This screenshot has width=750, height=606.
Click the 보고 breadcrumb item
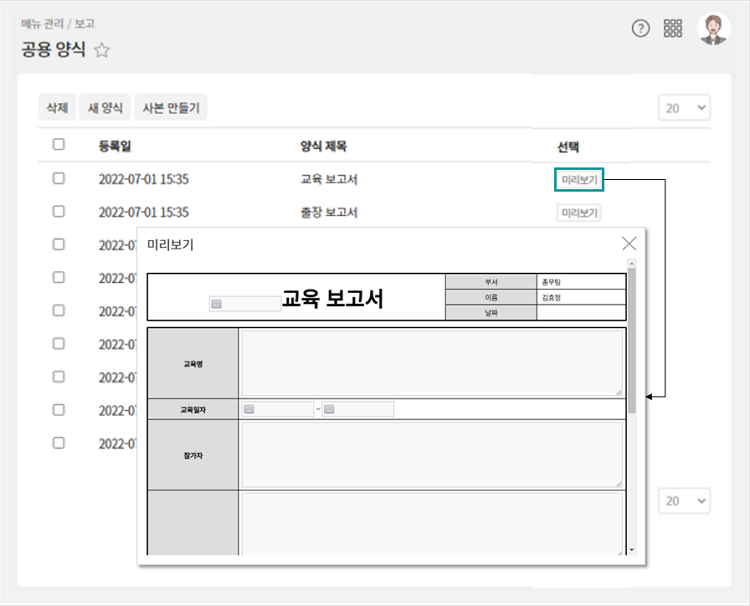(x=85, y=23)
